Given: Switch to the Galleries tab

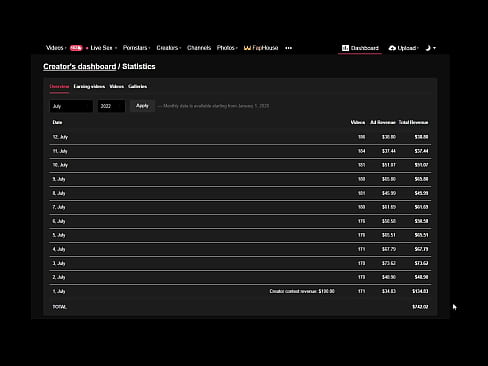Looking at the screenshot, I should tap(137, 86).
